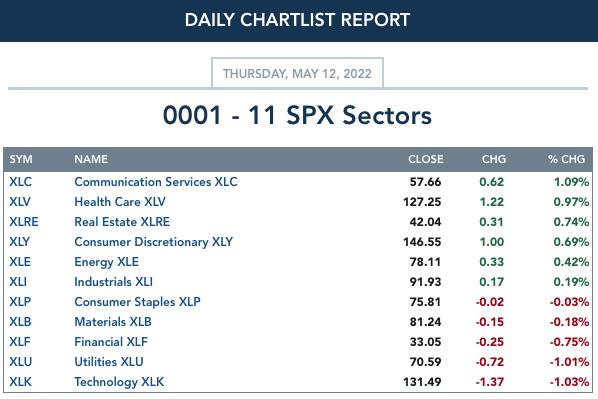Open Technology XLK name link
This screenshot has height=399, width=598.
point(119,382)
